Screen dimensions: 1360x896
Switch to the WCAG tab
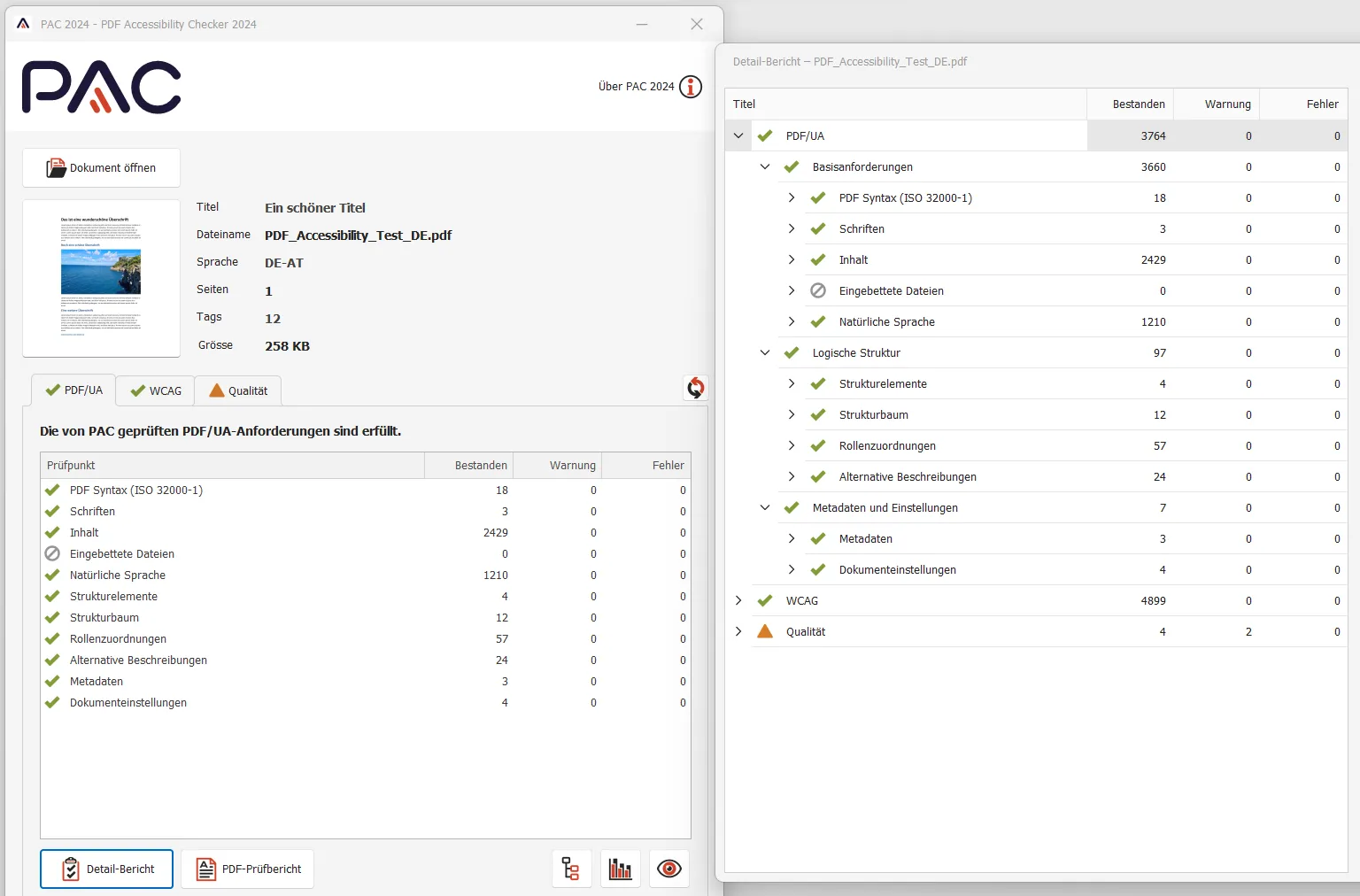click(x=156, y=390)
